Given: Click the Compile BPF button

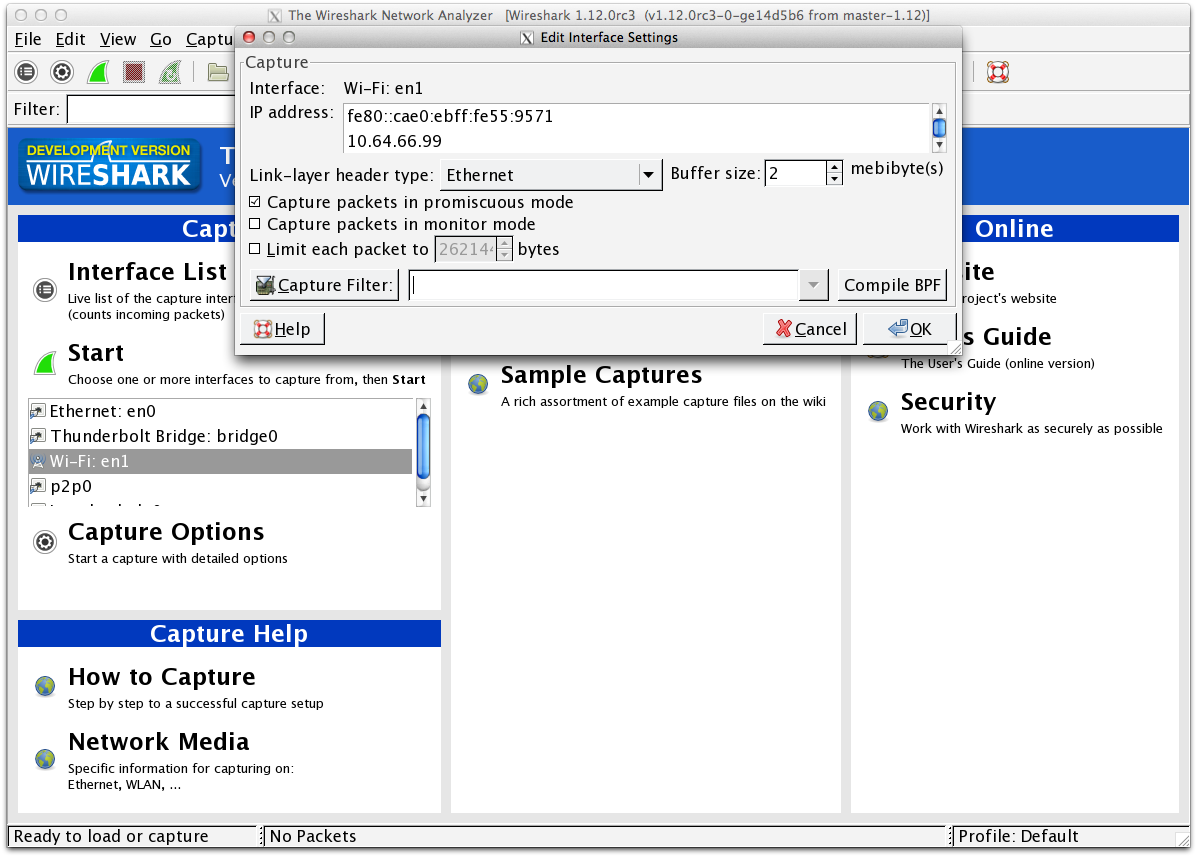Looking at the screenshot, I should (x=892, y=285).
